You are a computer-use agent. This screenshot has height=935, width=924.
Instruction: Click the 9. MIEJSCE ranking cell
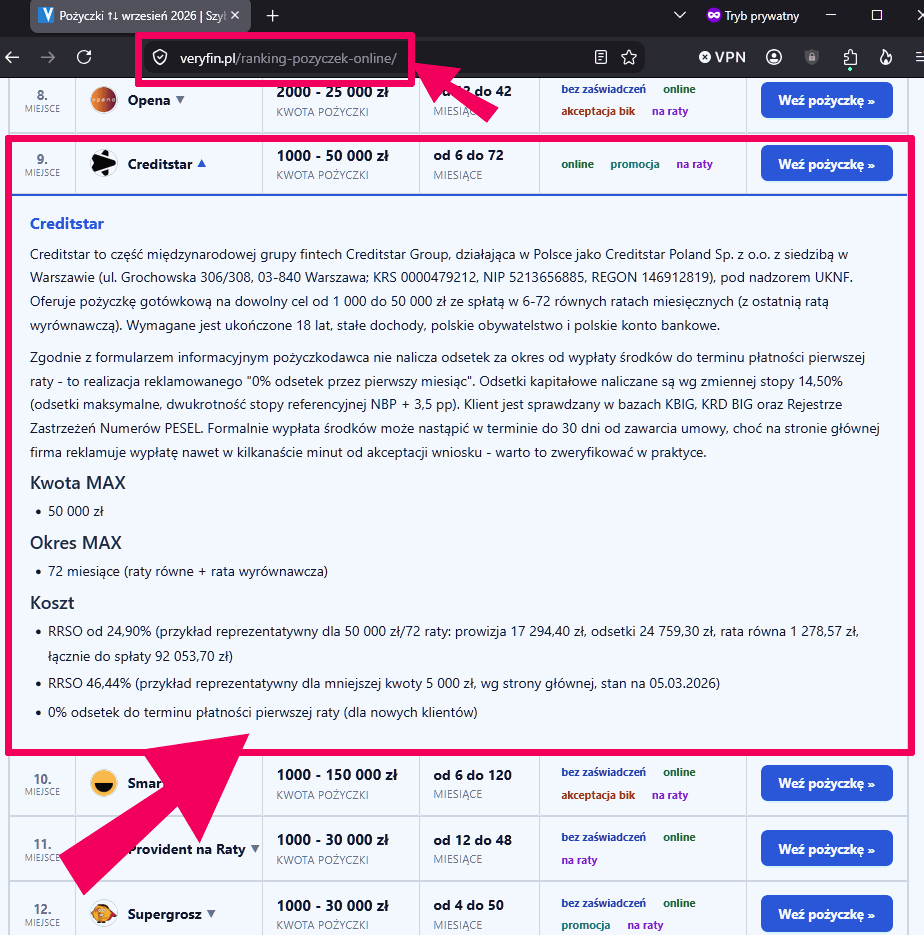(x=42, y=165)
